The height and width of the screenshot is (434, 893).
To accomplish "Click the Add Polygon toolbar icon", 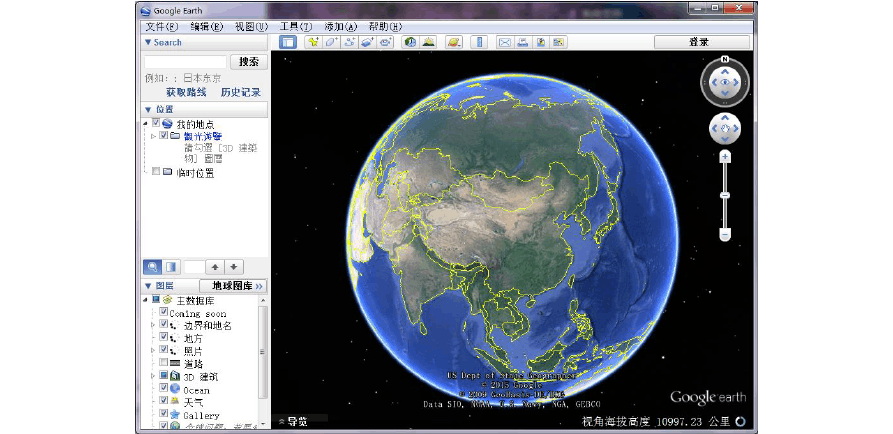I will [331, 42].
